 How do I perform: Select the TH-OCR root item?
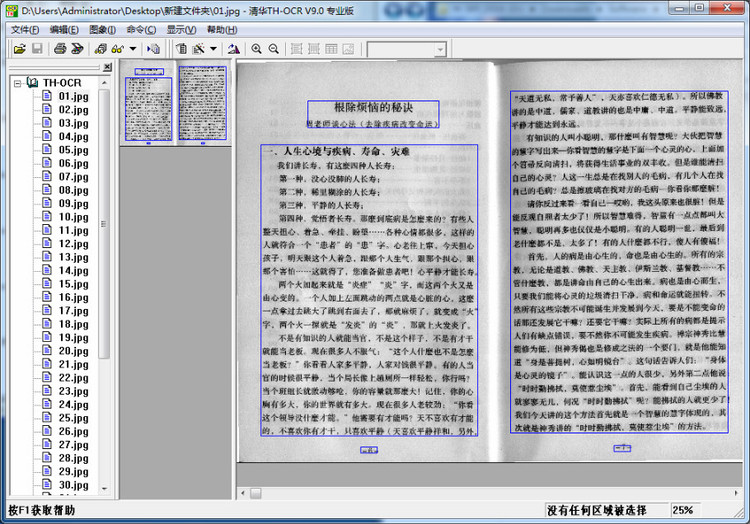(62, 83)
